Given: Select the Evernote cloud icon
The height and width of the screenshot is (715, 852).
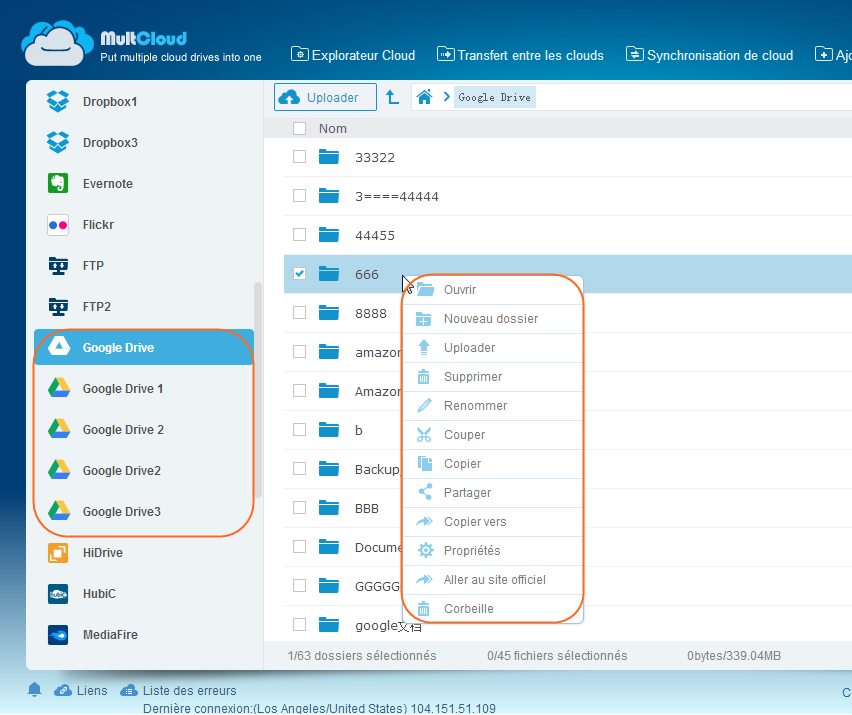Looking at the screenshot, I should (x=58, y=184).
